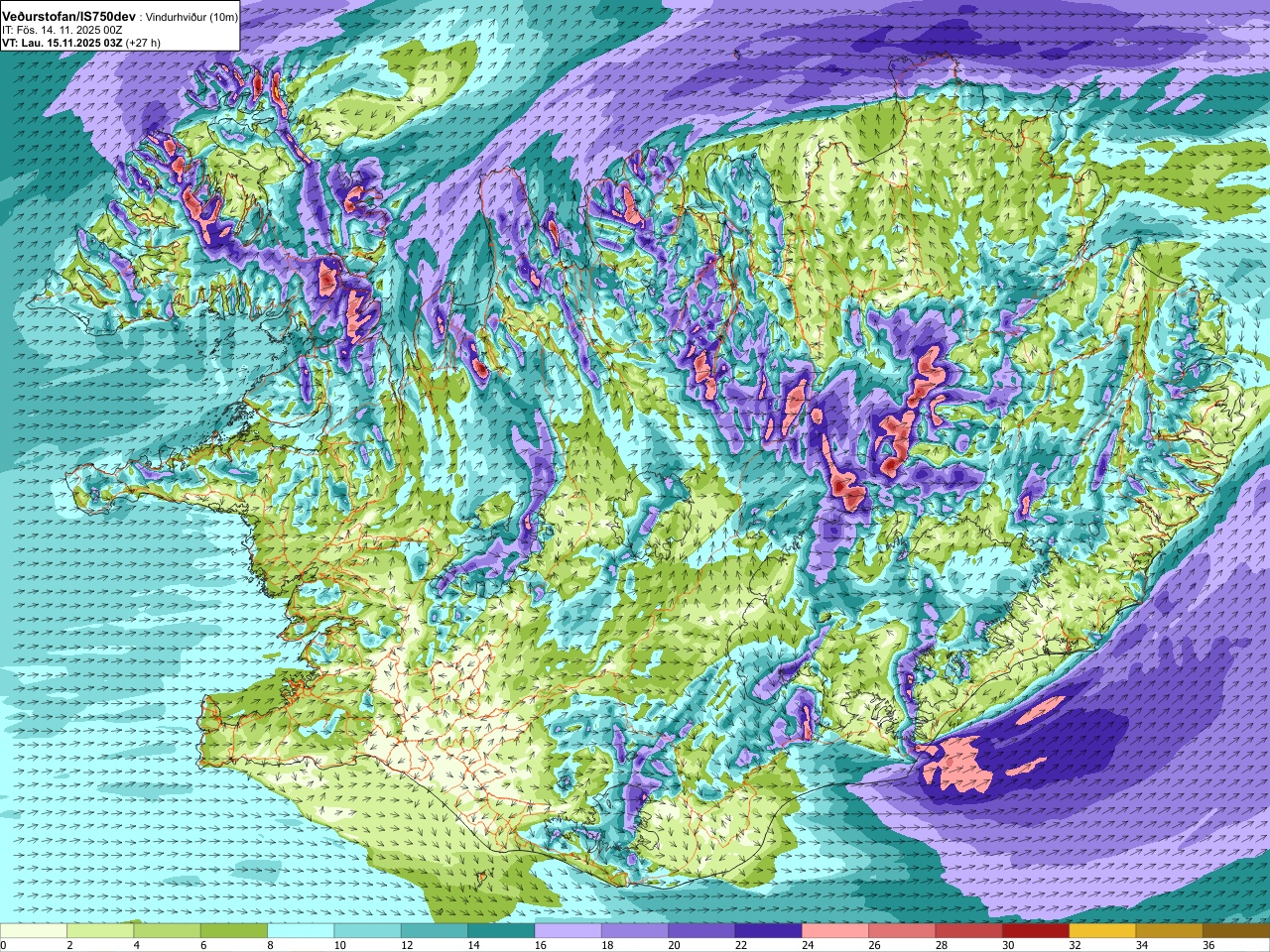
Task: Click the legend scale label '8'
Action: click(x=271, y=945)
